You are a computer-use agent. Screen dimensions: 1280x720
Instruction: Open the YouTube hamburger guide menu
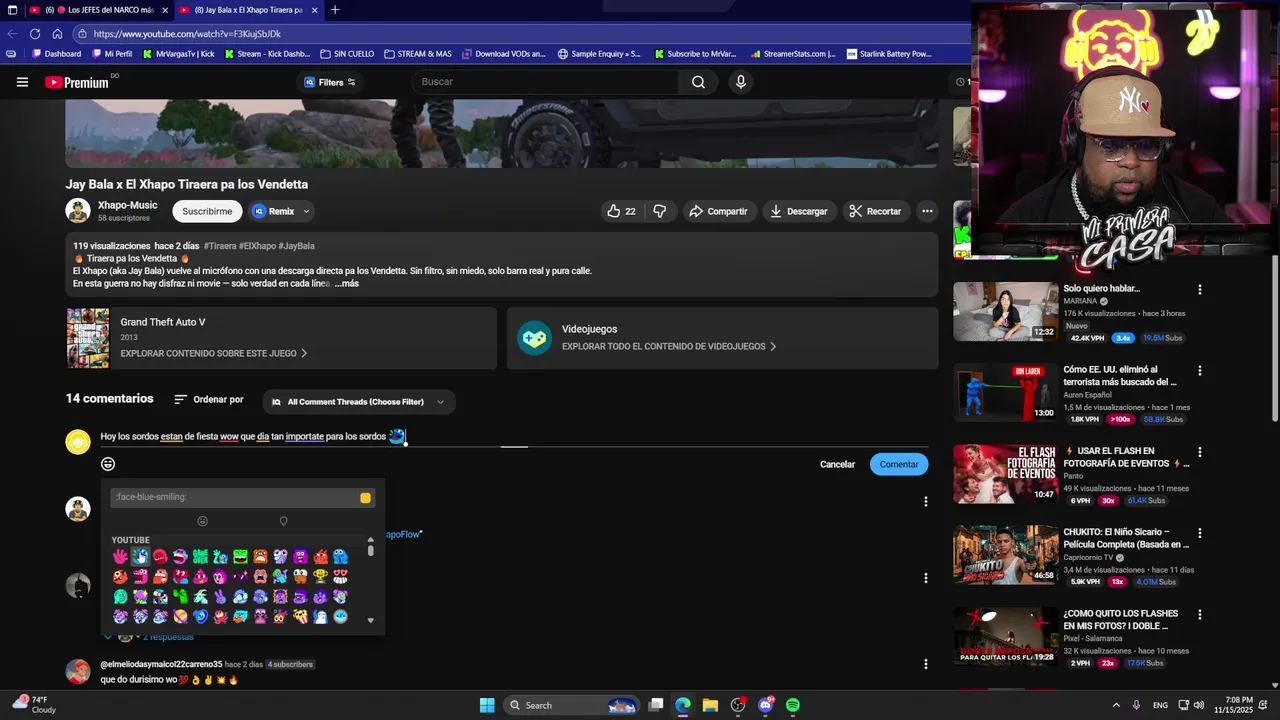[22, 82]
